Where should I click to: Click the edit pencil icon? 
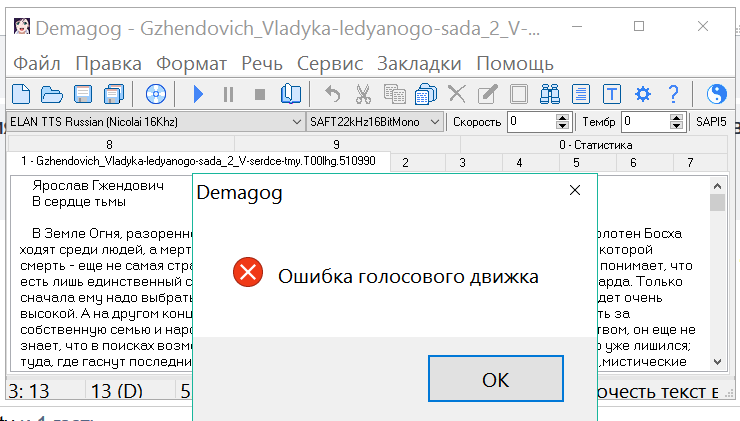coord(488,94)
